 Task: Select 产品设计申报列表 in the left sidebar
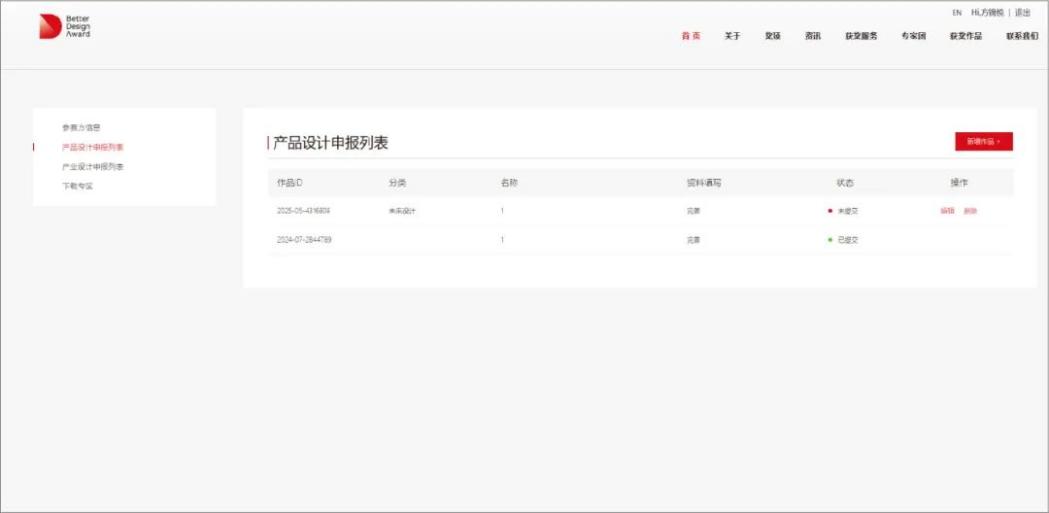click(x=92, y=147)
